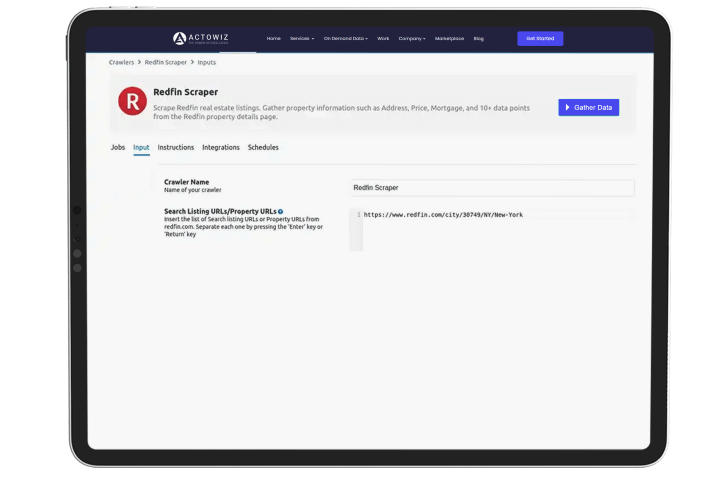Viewport: 713px width, 480px height.
Task: Expand the Company dropdown menu
Action: point(412,39)
